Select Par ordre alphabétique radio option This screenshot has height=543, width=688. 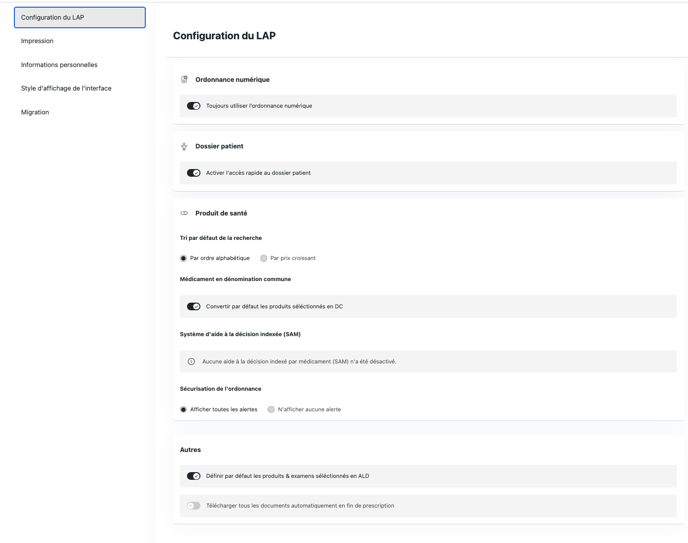tap(184, 258)
